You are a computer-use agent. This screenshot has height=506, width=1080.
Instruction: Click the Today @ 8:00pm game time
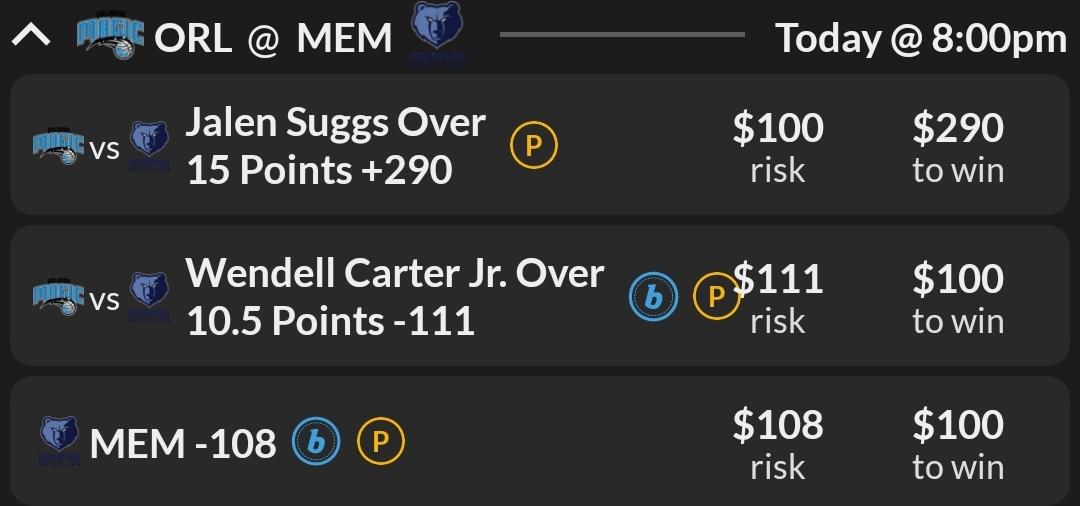pyautogui.click(x=921, y=38)
